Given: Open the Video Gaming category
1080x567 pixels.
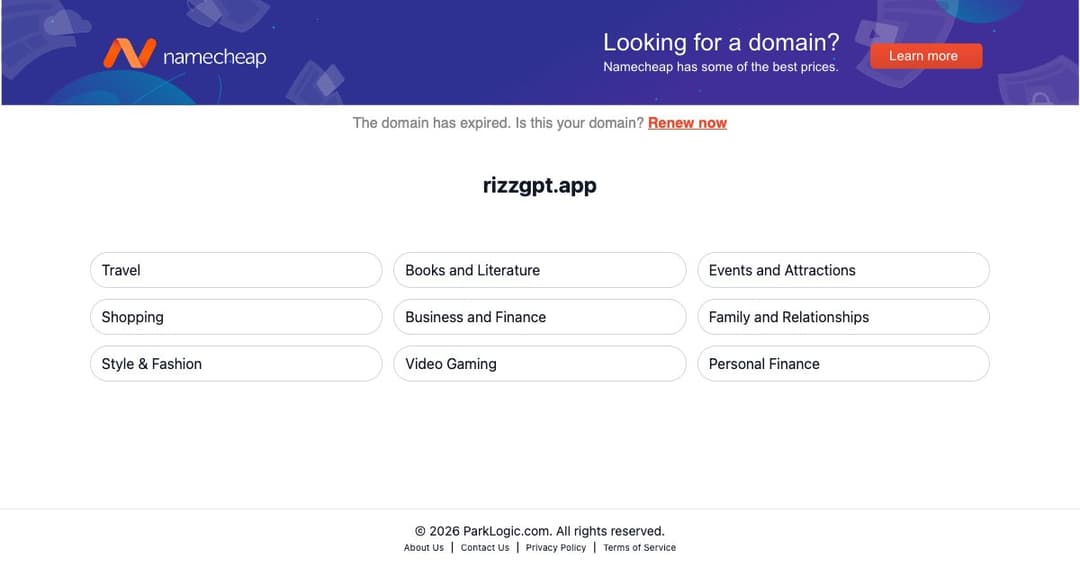Looking at the screenshot, I should coord(539,364).
